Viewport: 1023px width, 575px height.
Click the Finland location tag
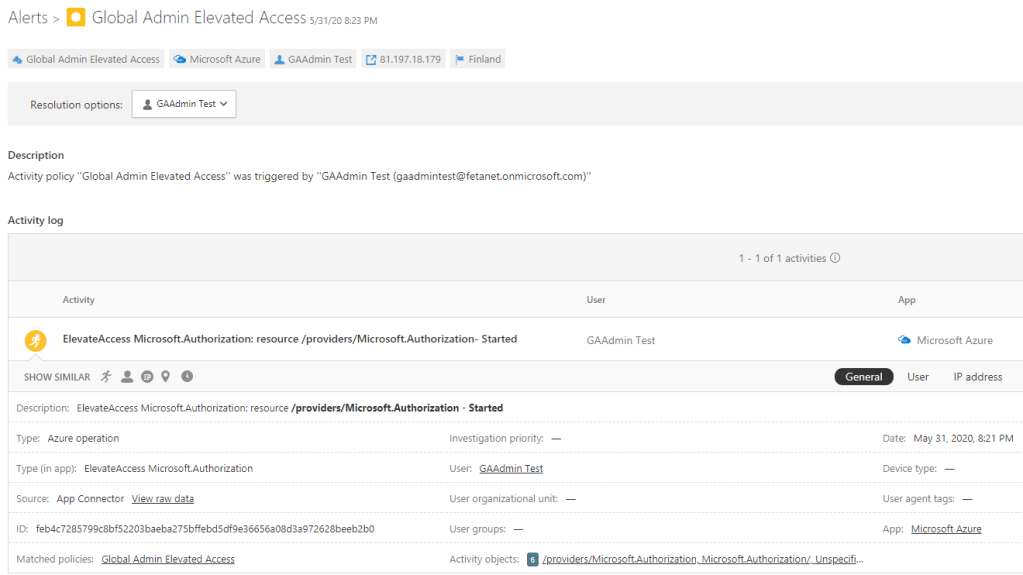click(x=477, y=59)
